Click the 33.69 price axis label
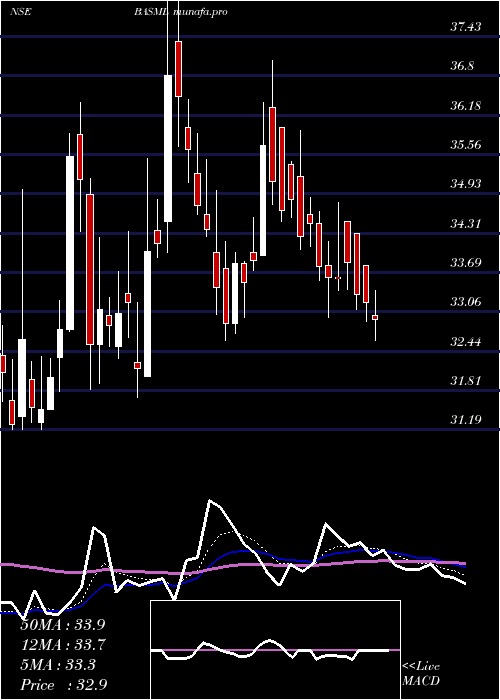 466,263
